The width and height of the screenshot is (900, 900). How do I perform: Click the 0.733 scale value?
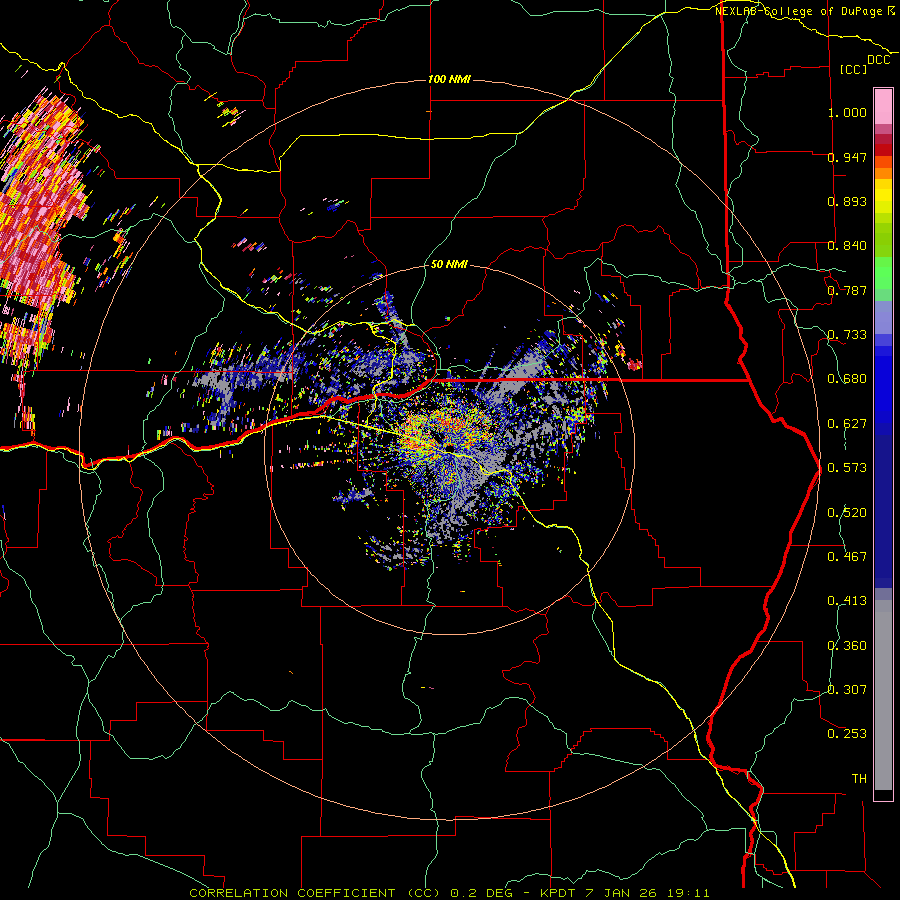(847, 335)
